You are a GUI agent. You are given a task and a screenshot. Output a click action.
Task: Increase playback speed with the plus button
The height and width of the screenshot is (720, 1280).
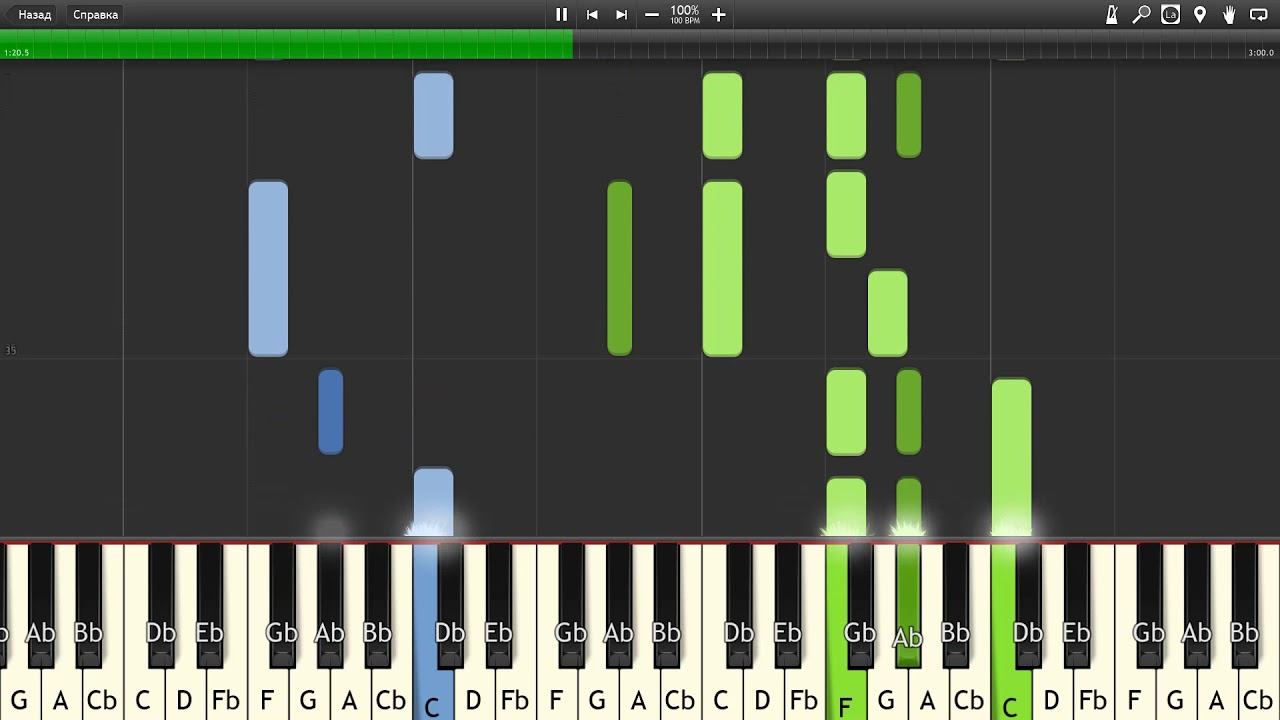718,14
